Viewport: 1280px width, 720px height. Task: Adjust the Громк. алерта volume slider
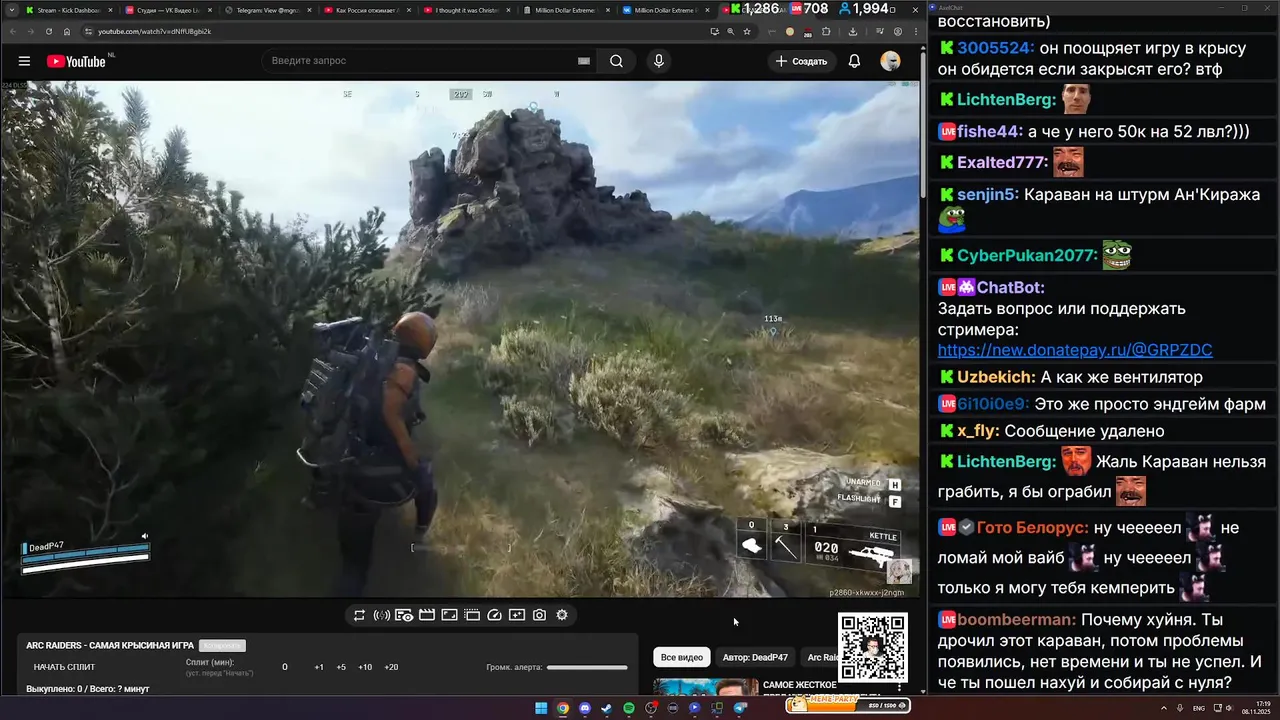click(x=587, y=667)
